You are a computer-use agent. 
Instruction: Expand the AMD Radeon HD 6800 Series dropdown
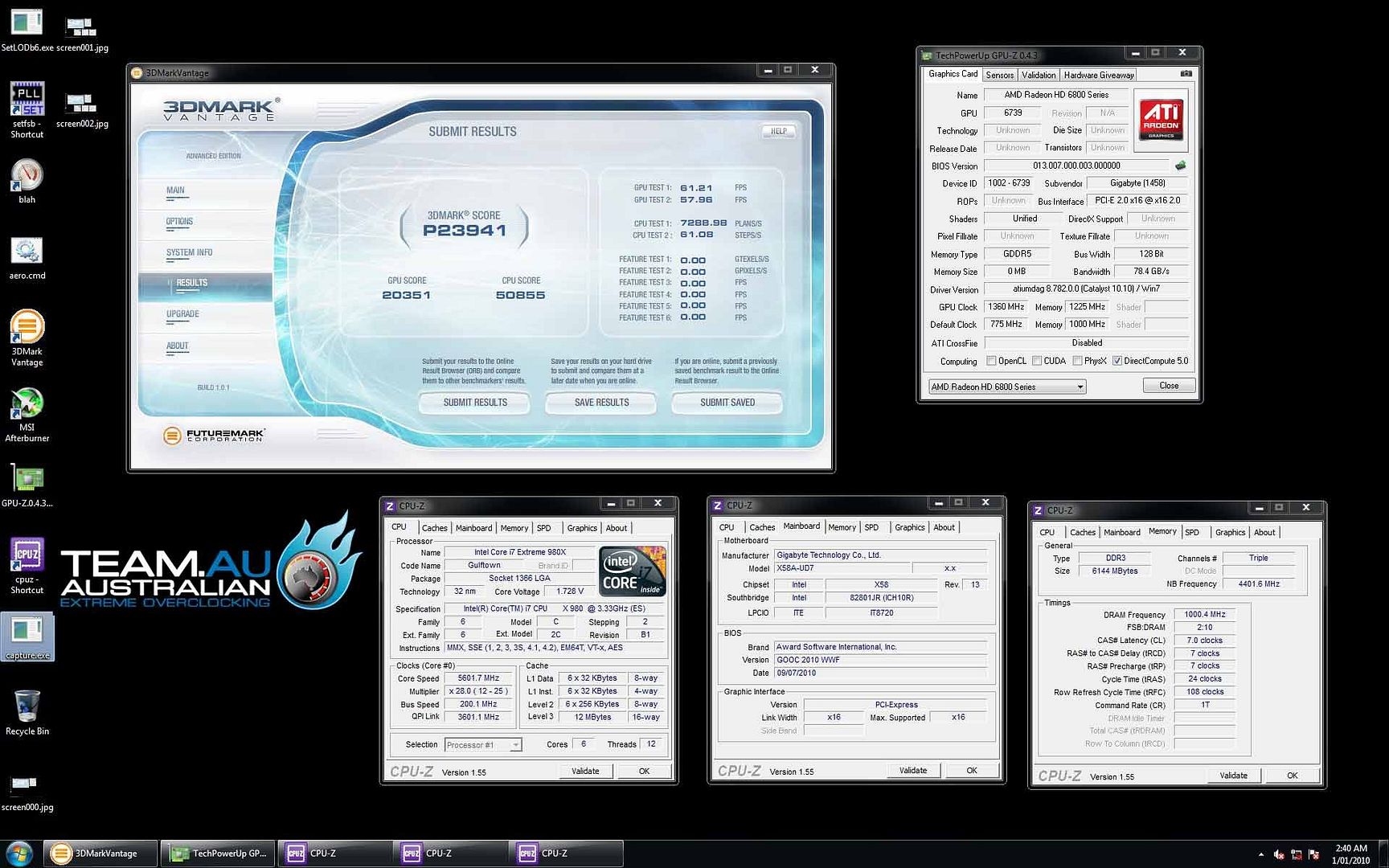1080,387
